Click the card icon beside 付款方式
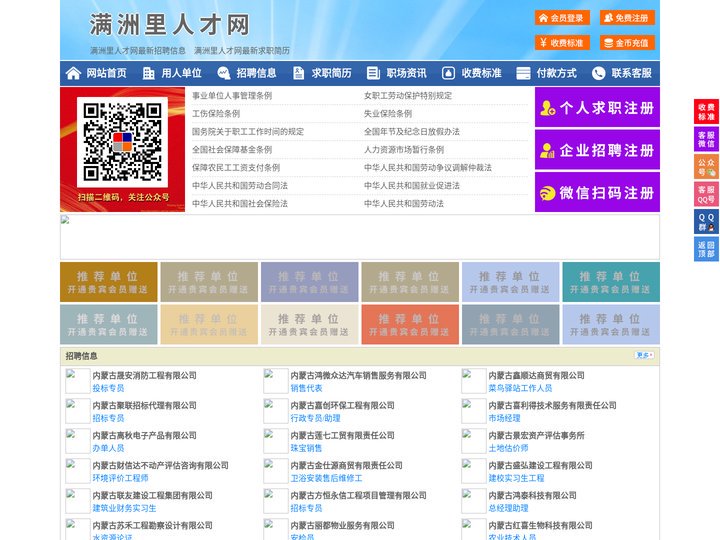 (523, 73)
